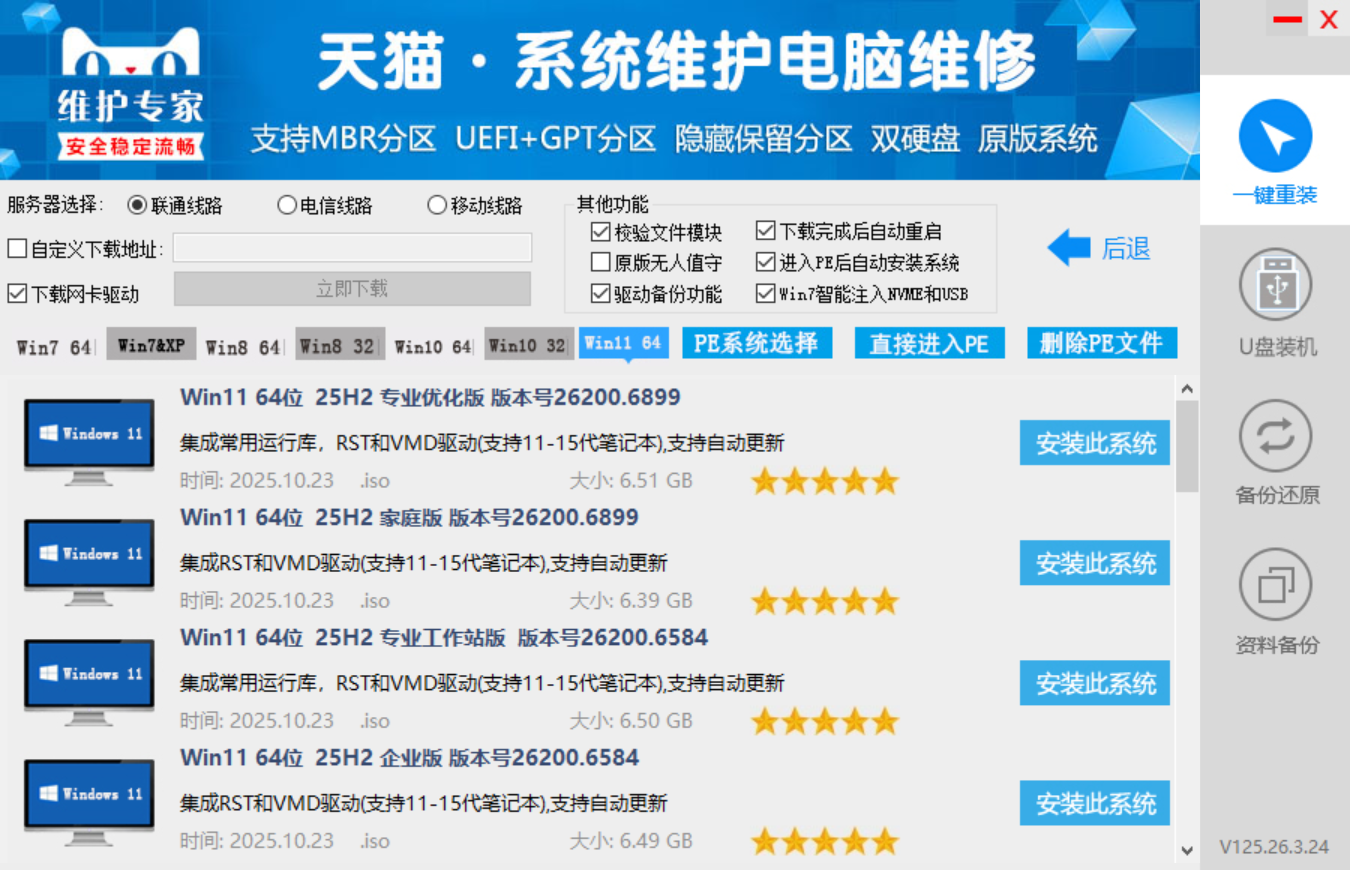The image size is (1350, 870).
Task: Click the 直接进入PE button
Action: click(929, 343)
